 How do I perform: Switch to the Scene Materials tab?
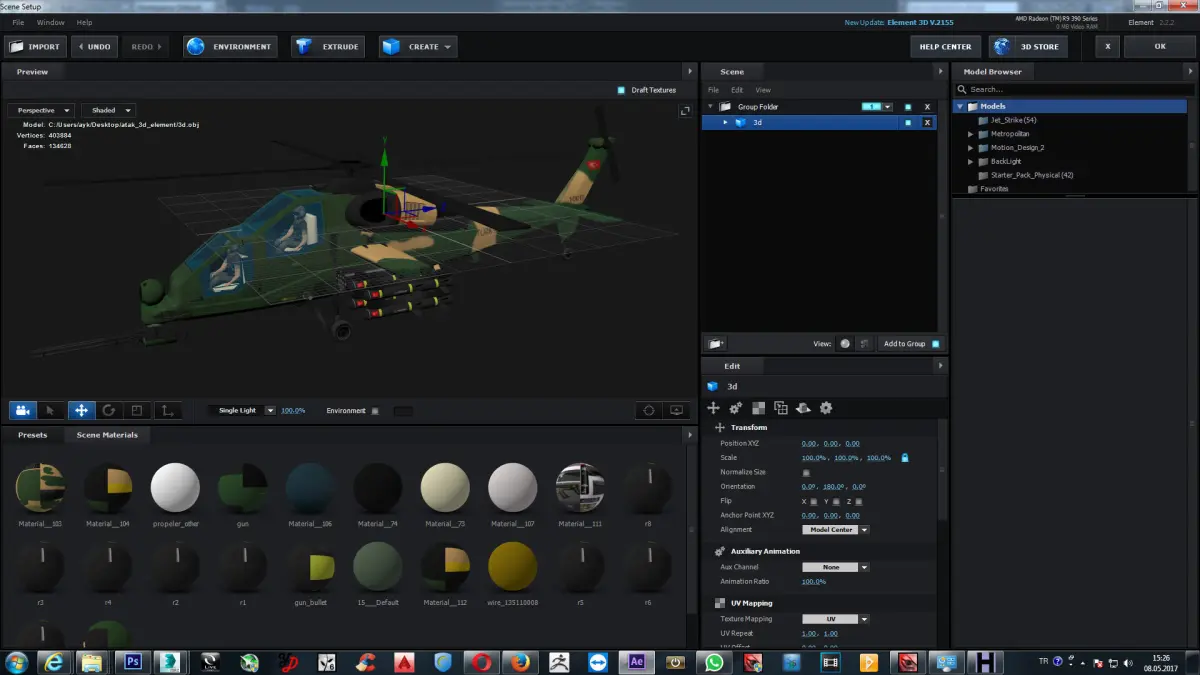point(107,435)
